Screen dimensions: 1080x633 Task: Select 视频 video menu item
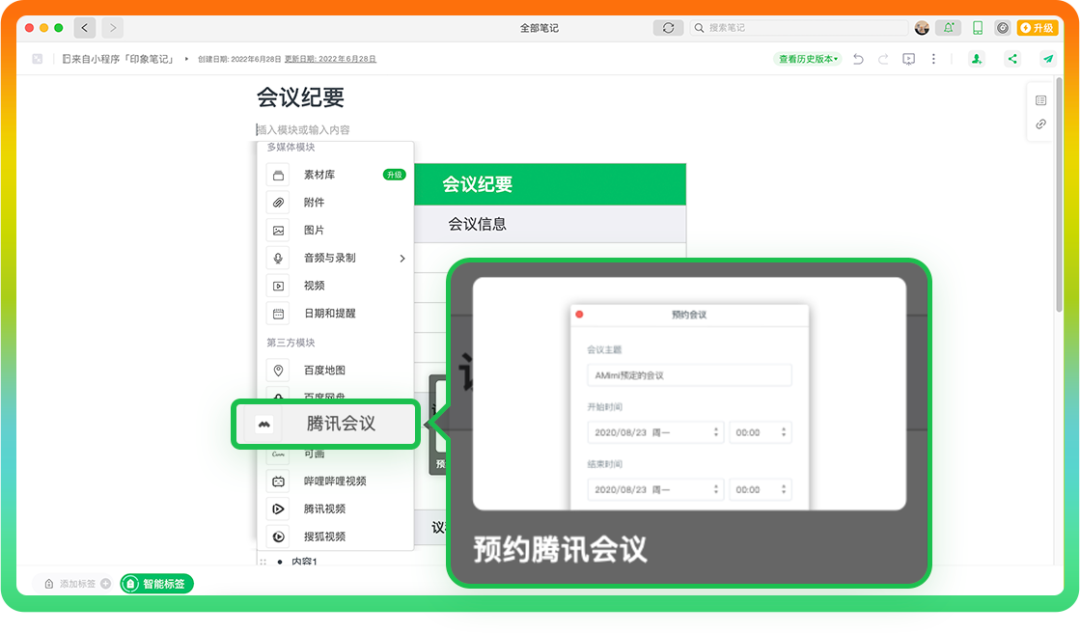click(335, 285)
